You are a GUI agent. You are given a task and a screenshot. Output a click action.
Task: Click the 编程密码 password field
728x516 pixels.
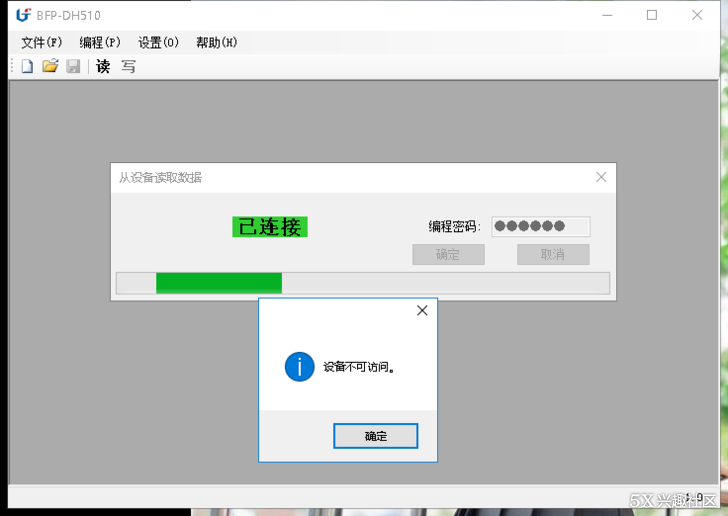(x=540, y=227)
